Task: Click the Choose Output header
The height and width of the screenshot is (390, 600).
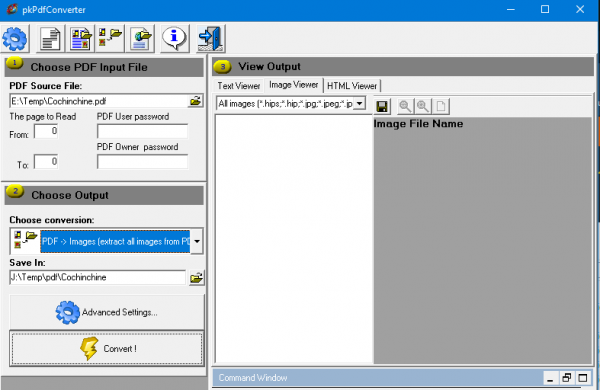Action: tap(104, 195)
